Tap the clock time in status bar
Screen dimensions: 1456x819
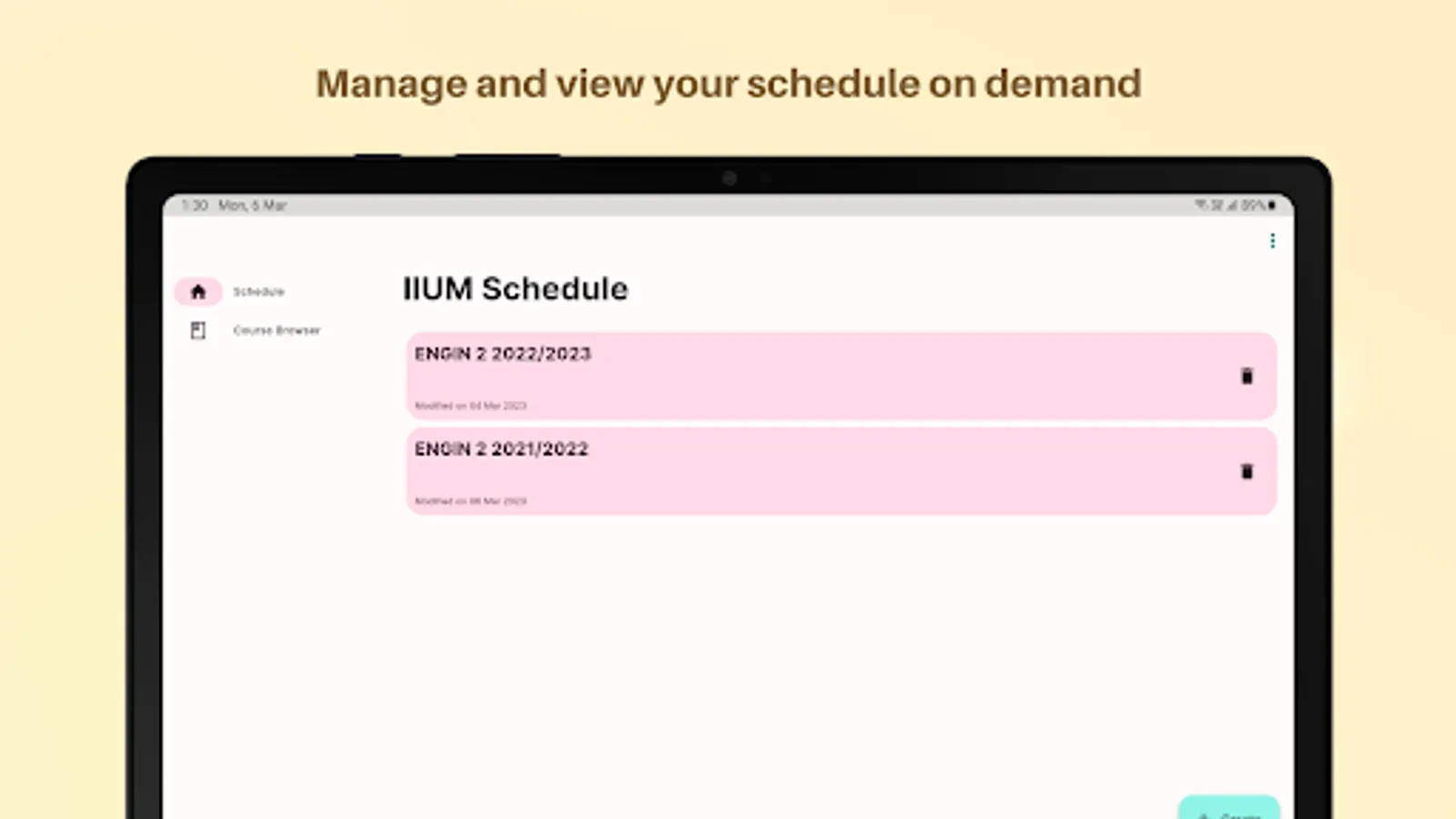coord(195,206)
